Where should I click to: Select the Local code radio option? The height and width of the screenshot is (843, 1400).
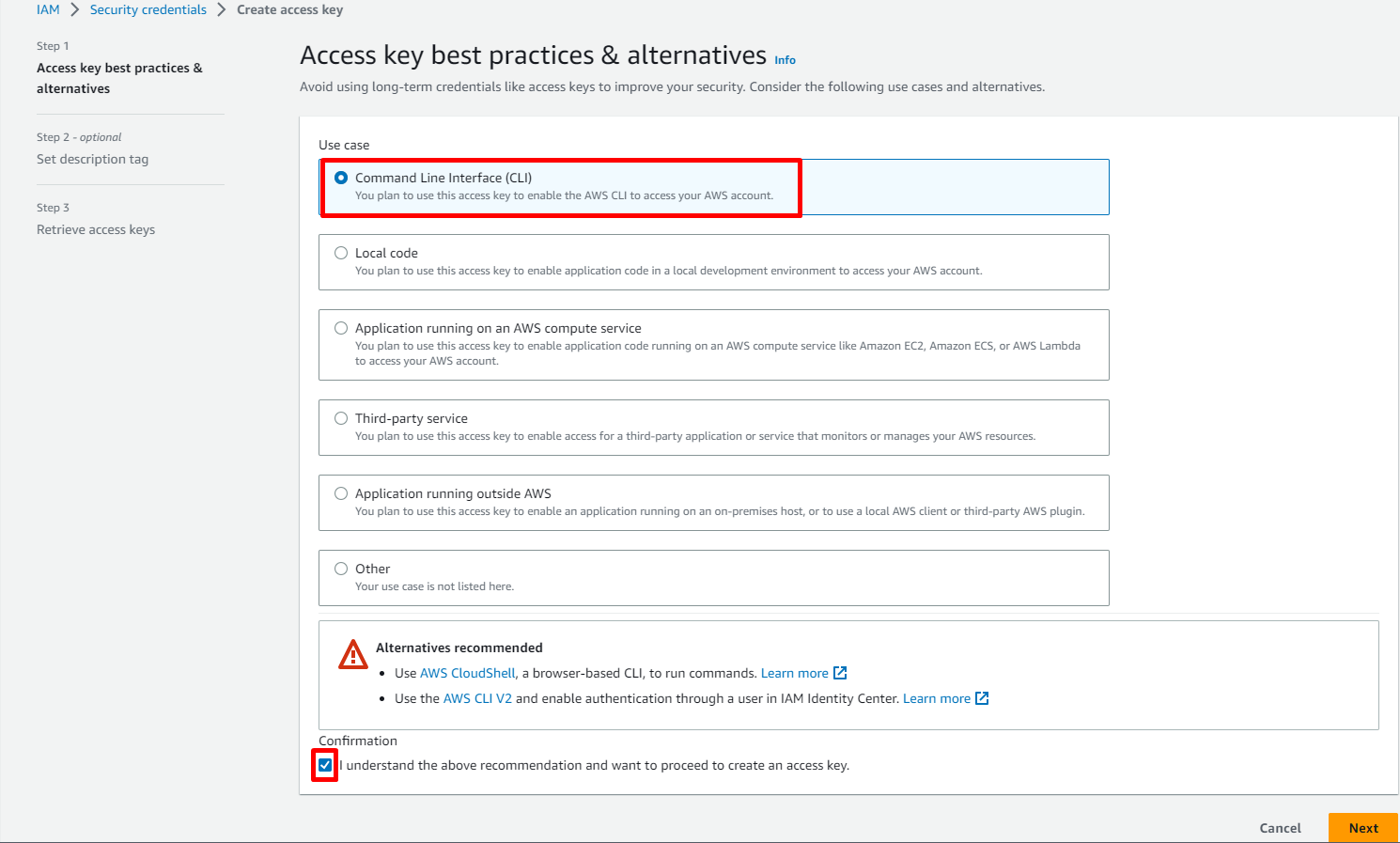341,253
